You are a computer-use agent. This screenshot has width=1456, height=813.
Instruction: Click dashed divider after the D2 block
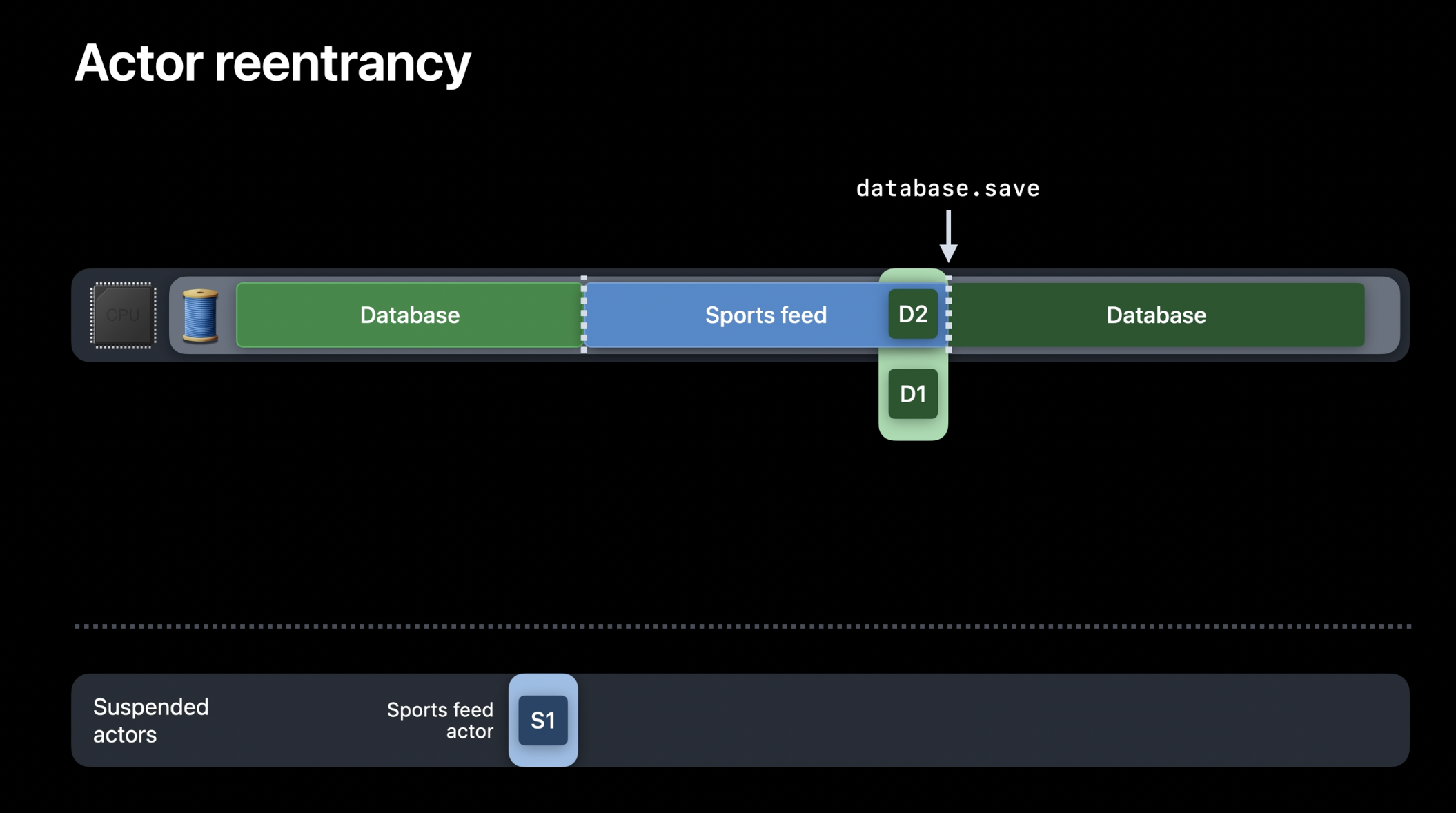(x=949, y=315)
